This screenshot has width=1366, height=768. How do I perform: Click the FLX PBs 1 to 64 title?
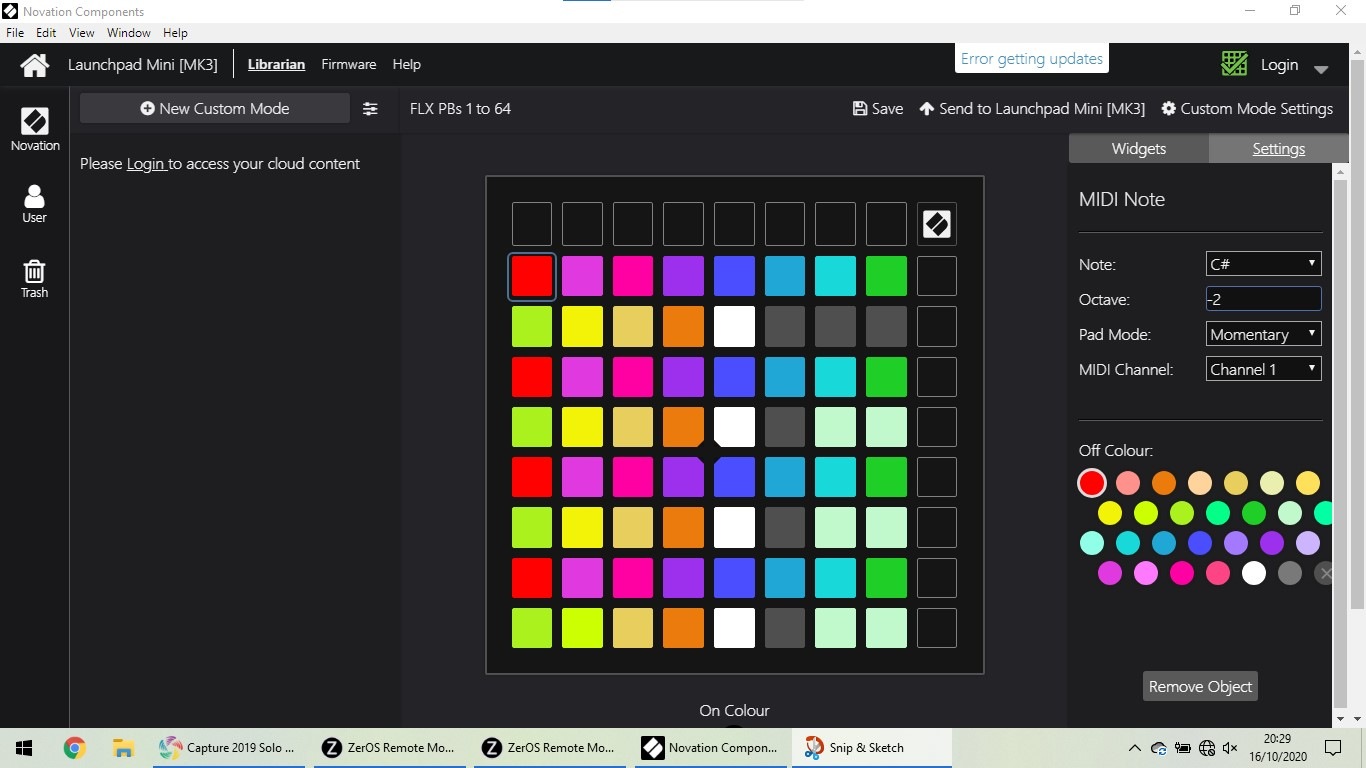click(460, 108)
